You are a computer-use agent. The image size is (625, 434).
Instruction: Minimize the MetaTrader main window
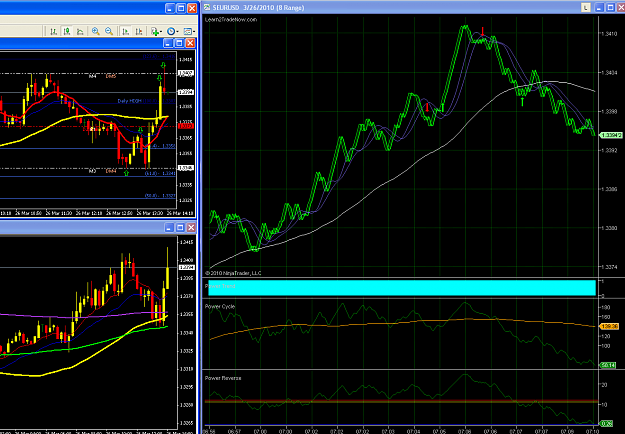(170, 8)
